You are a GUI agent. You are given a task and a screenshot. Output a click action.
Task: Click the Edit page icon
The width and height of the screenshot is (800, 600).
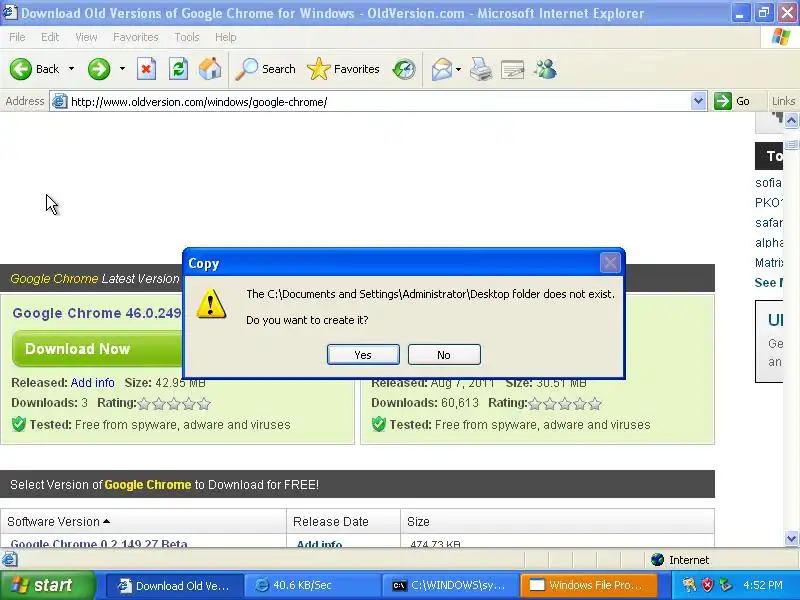513,69
